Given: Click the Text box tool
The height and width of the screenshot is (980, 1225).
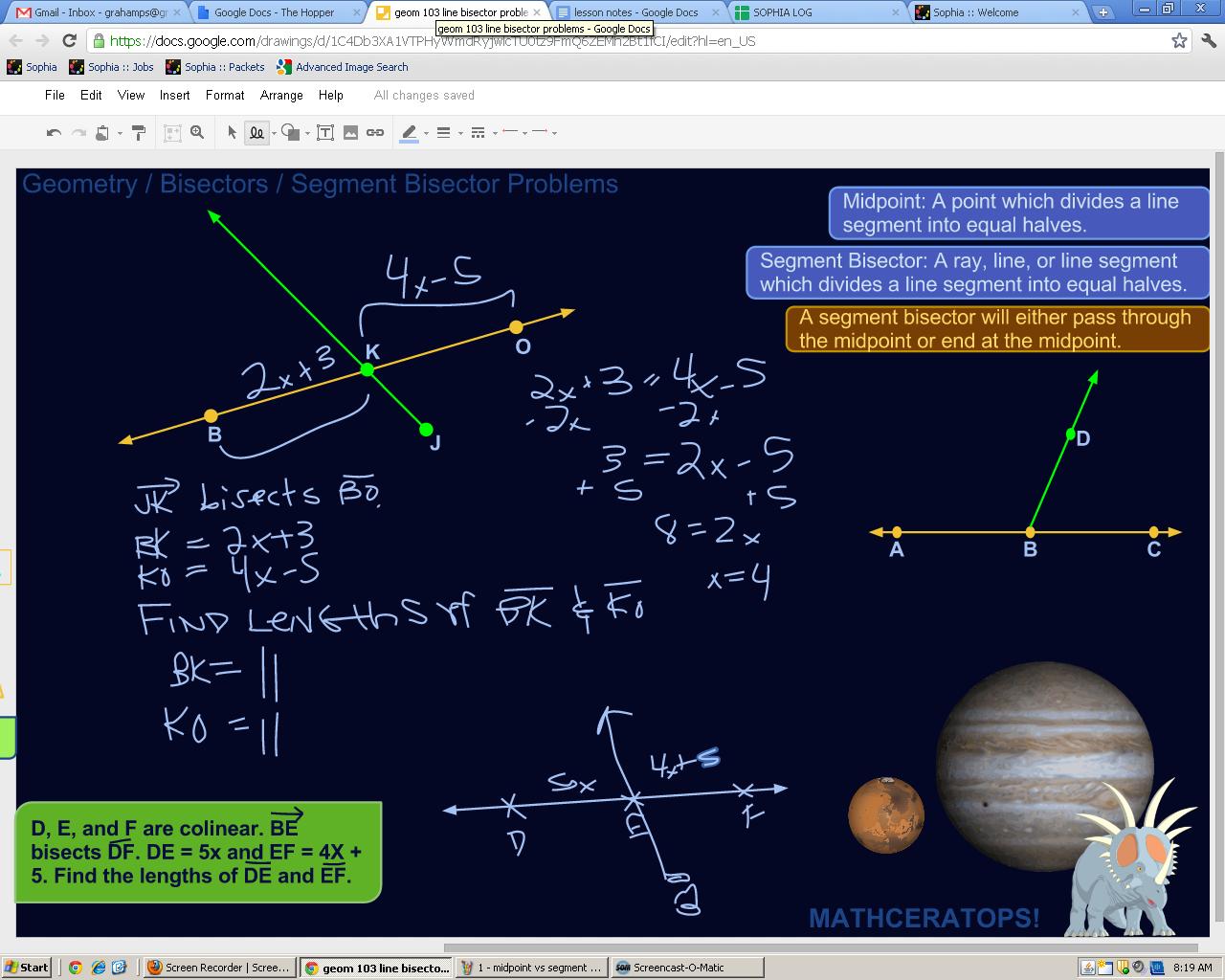Looking at the screenshot, I should point(325,133).
